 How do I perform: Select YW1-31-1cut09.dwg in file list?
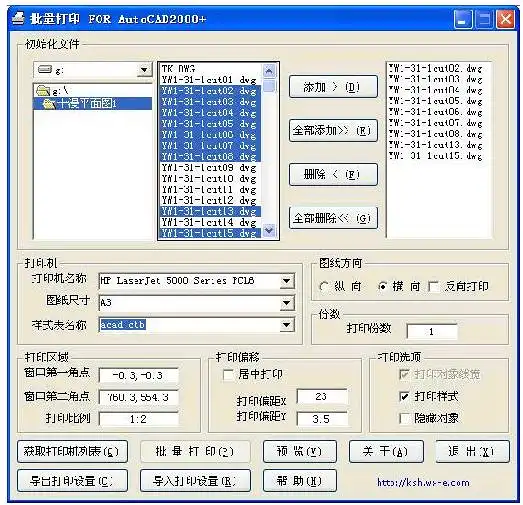click(210, 167)
